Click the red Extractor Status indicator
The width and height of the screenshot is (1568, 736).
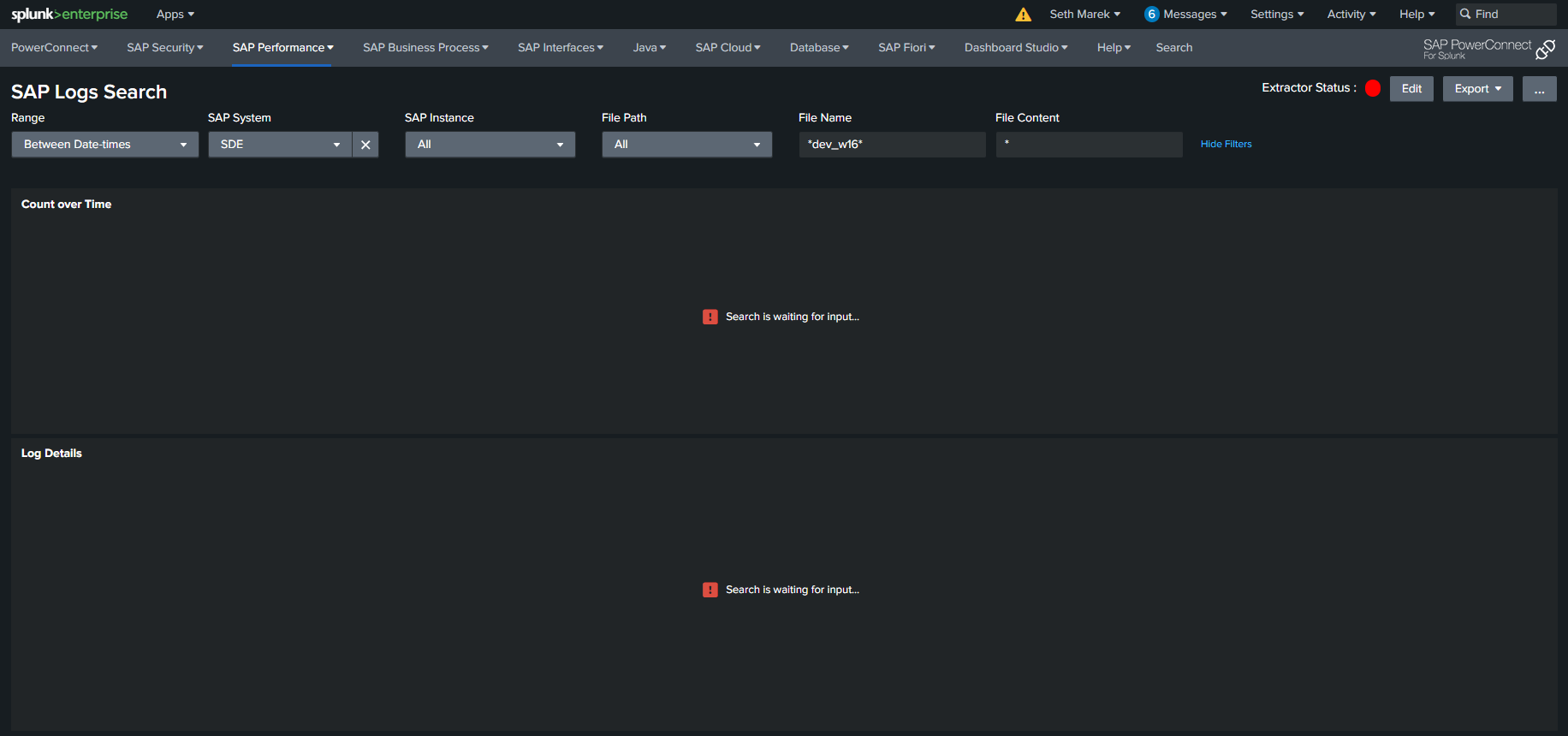pos(1373,88)
